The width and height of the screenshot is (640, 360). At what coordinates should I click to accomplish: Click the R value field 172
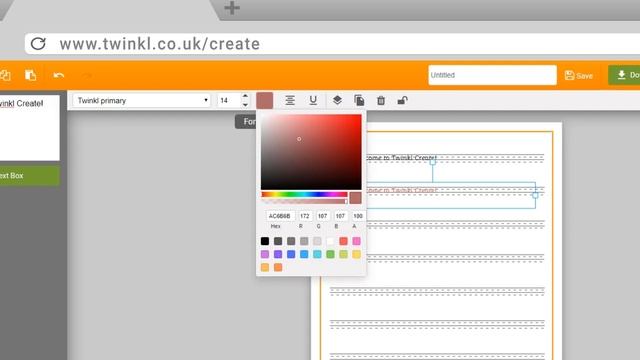304,216
